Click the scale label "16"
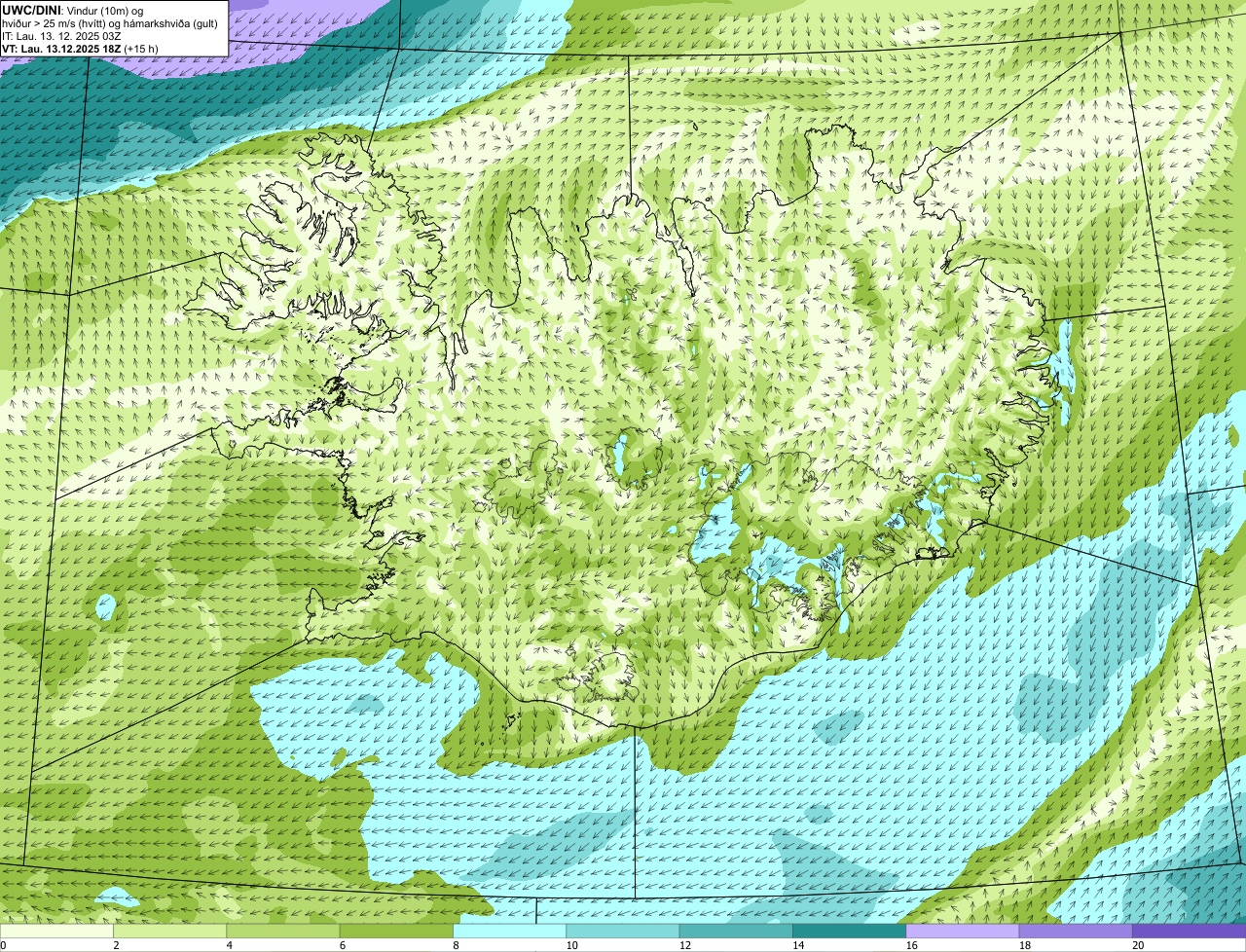 [911, 945]
